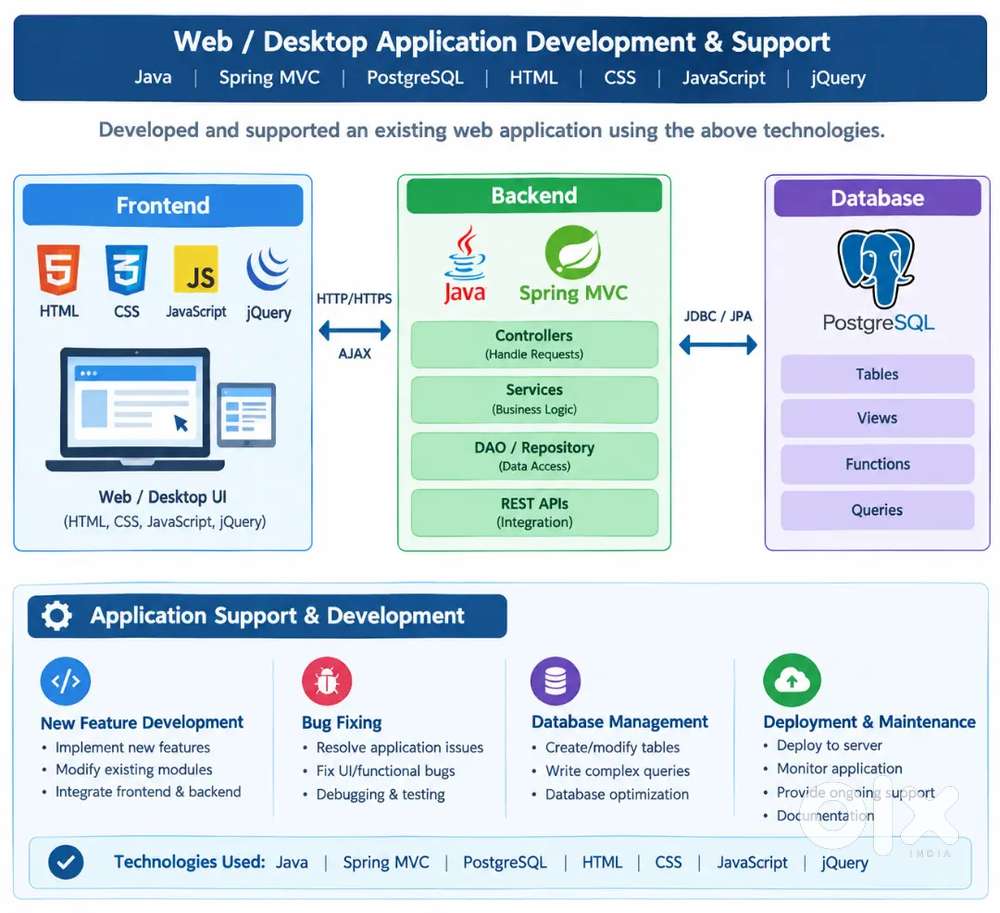
Task: Click the JDBC / JPA double arrow
Action: coord(718,345)
